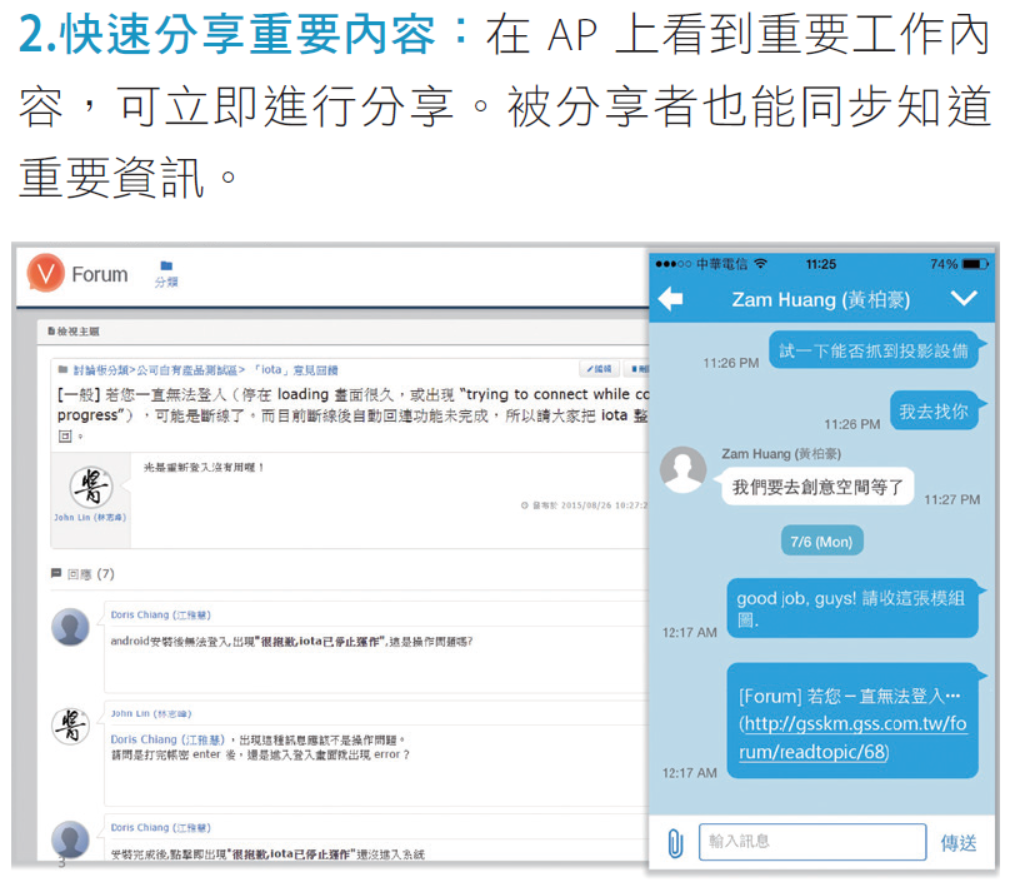
Task: Click John Lin's avatar in topic post
Action: coord(90,488)
